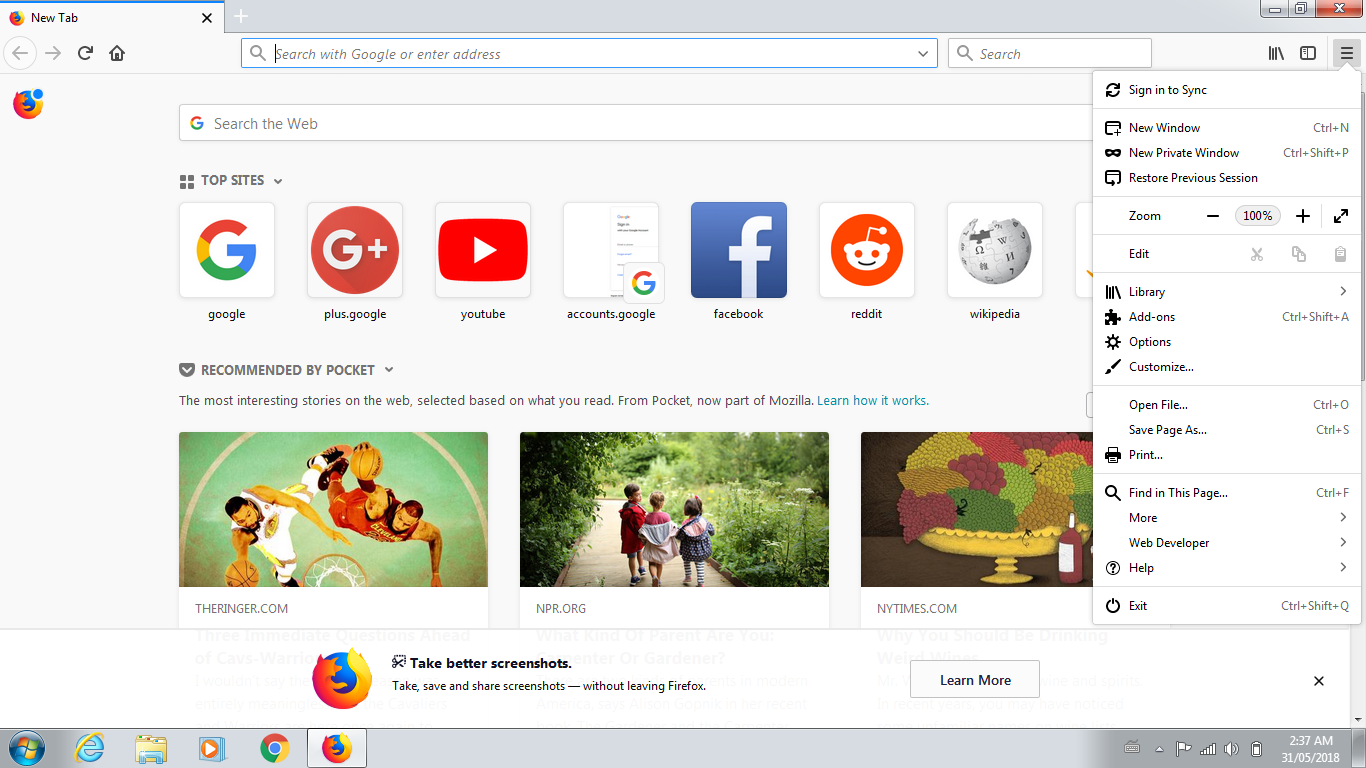
Task: Reset zoom via the 100% button
Action: pos(1258,216)
